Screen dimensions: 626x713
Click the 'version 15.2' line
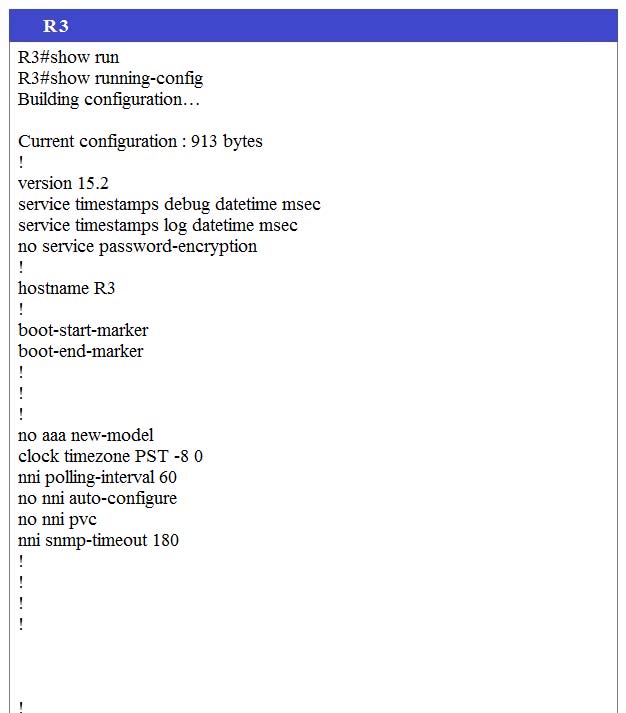[x=64, y=183]
